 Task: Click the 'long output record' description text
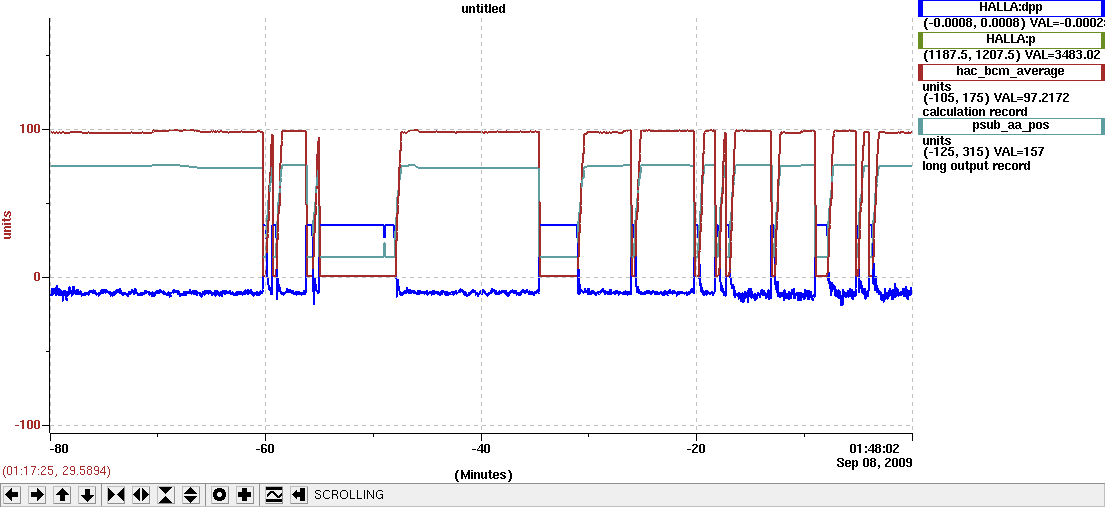point(976,166)
